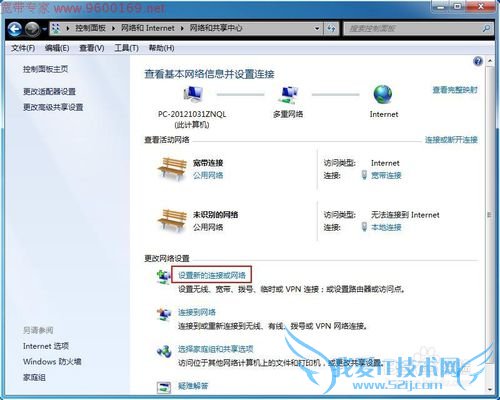Click 网络和共享中心 breadcrumb segment

pyautogui.click(x=216, y=28)
